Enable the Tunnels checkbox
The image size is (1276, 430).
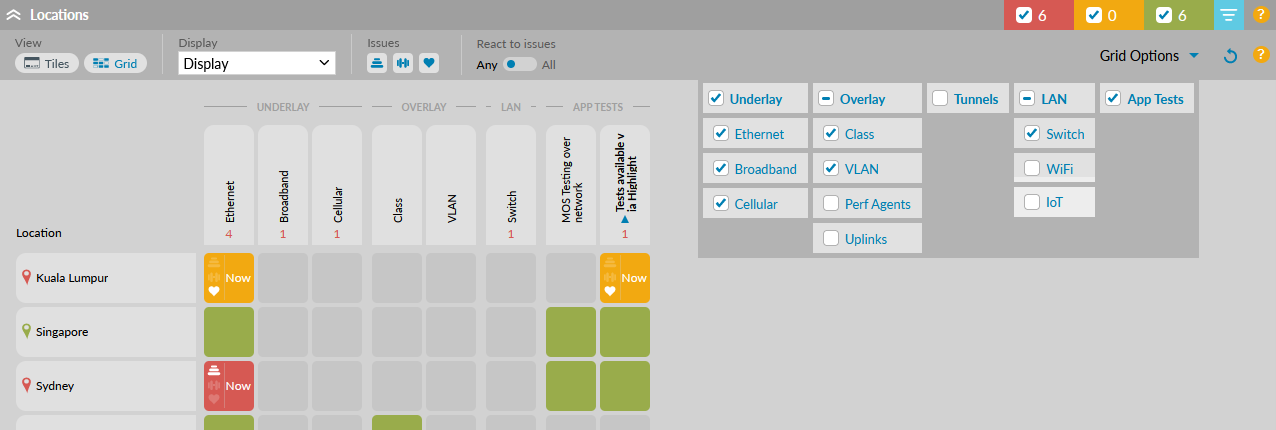[941, 99]
